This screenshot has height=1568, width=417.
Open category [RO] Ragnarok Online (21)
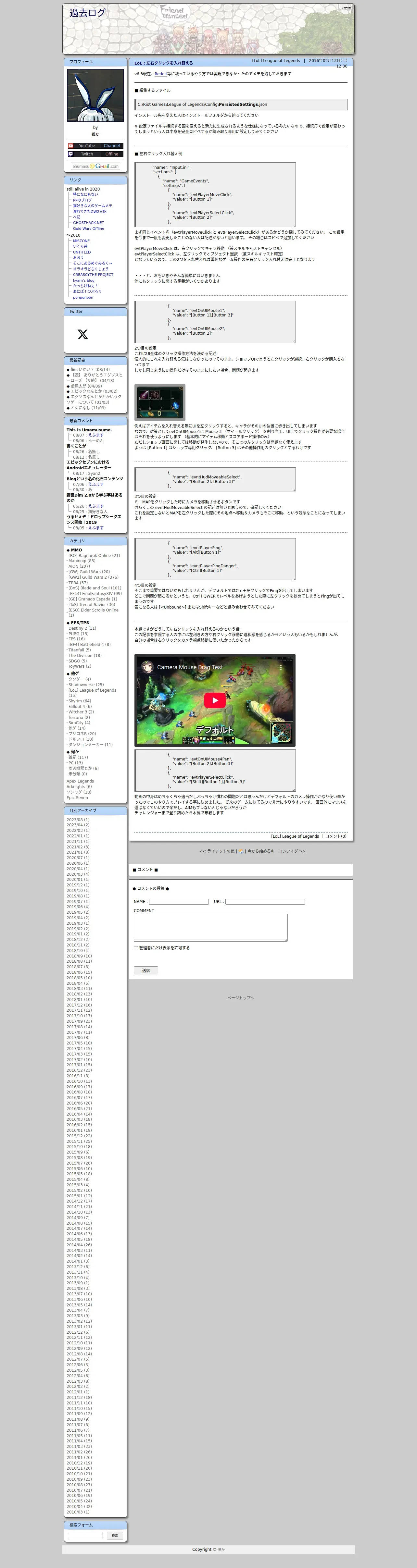coord(94,555)
